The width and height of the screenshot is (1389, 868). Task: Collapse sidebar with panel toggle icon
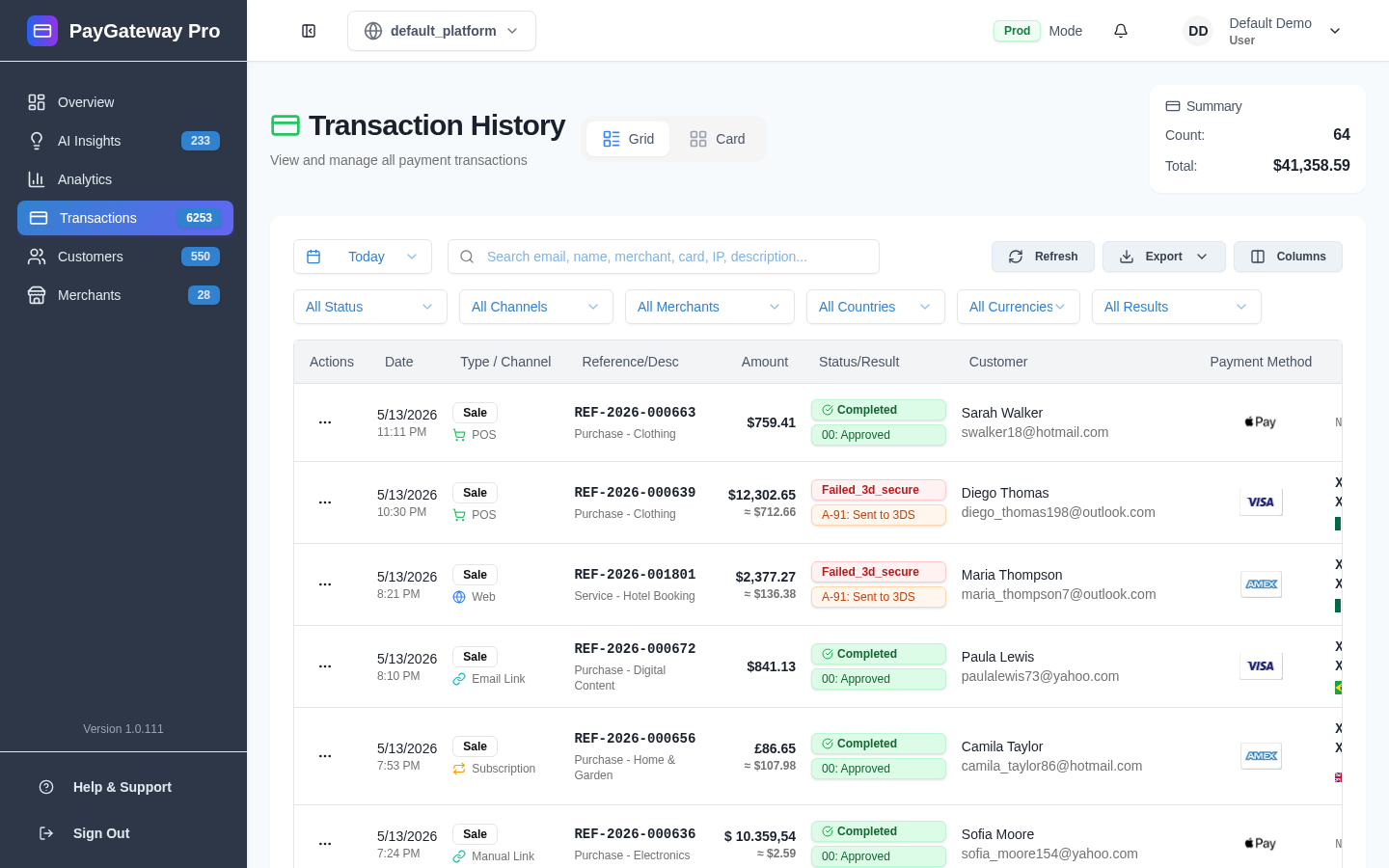pos(309,31)
